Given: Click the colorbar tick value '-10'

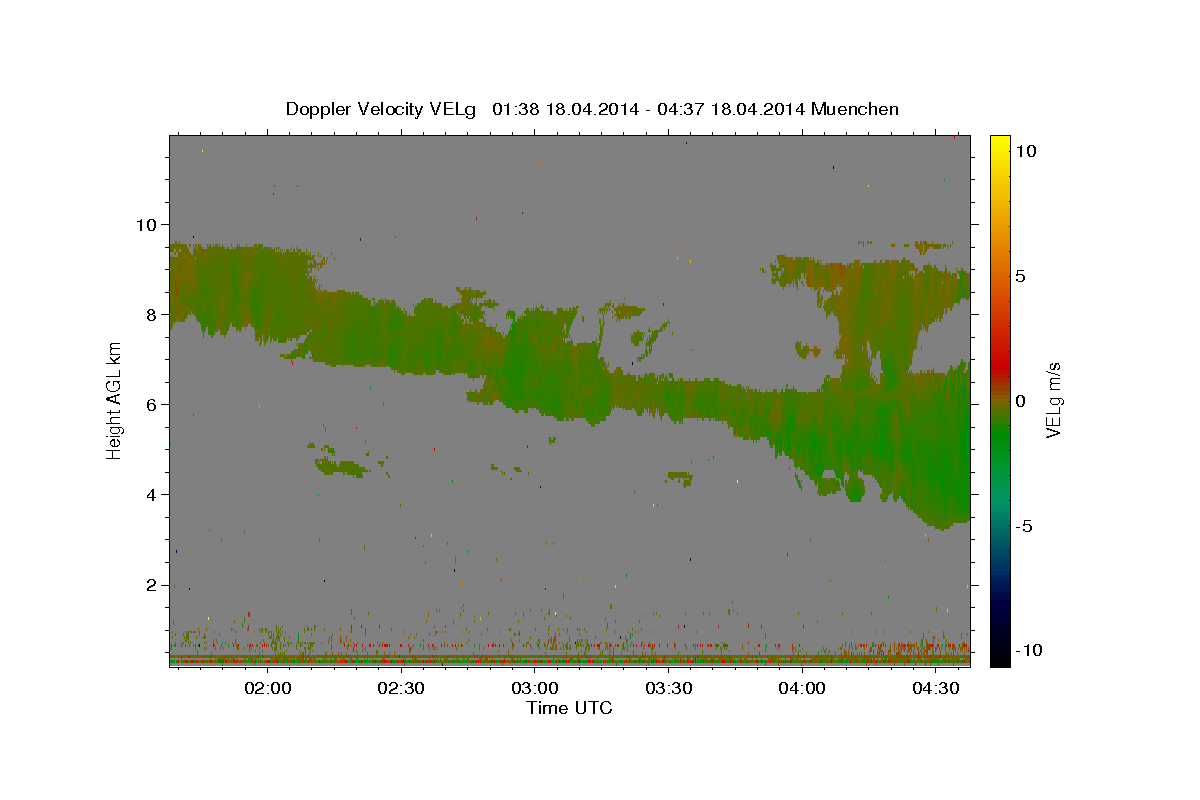Looking at the screenshot, I should (x=1028, y=650).
